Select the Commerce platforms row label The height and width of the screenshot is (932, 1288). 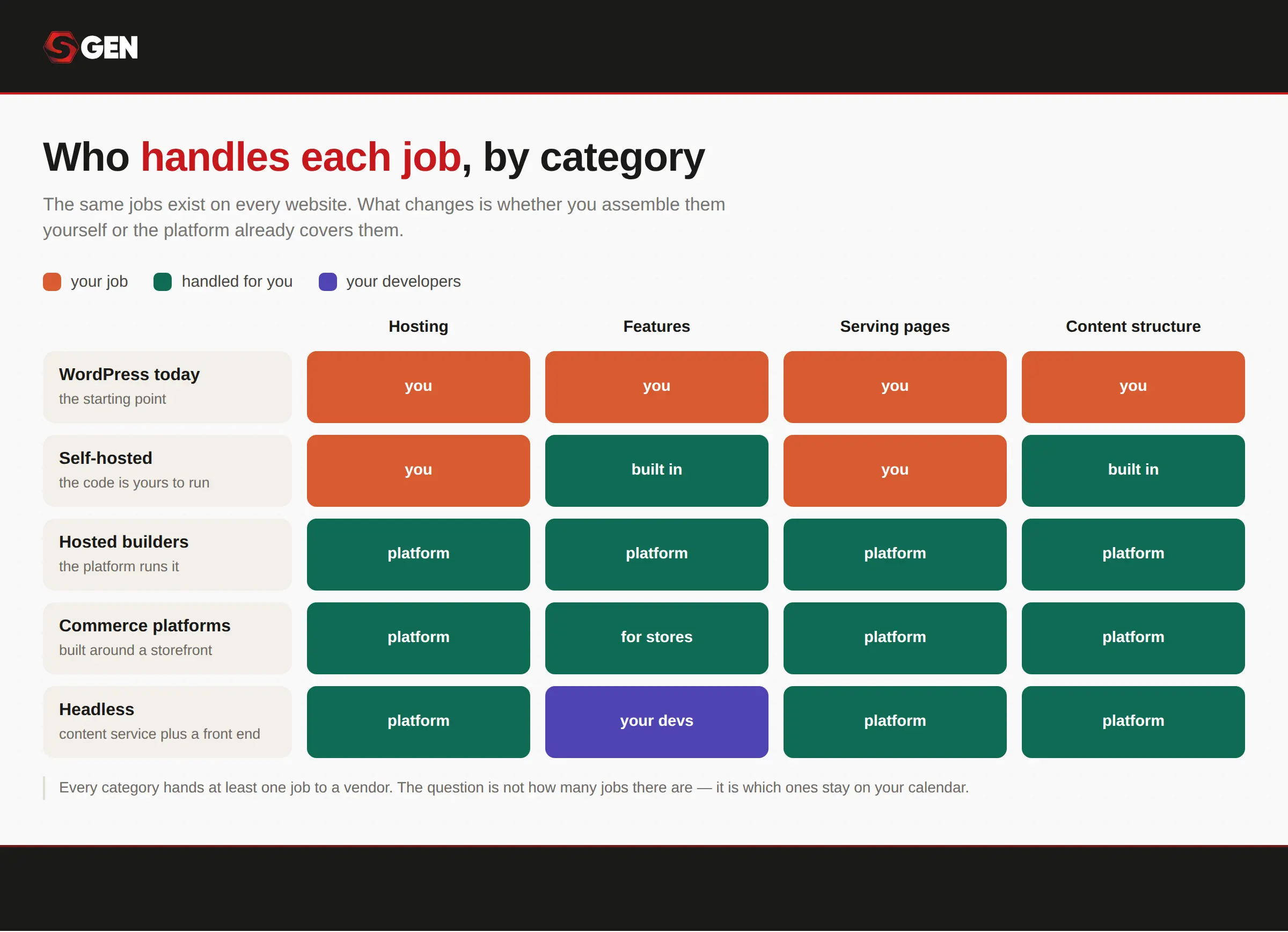pyautogui.click(x=167, y=638)
